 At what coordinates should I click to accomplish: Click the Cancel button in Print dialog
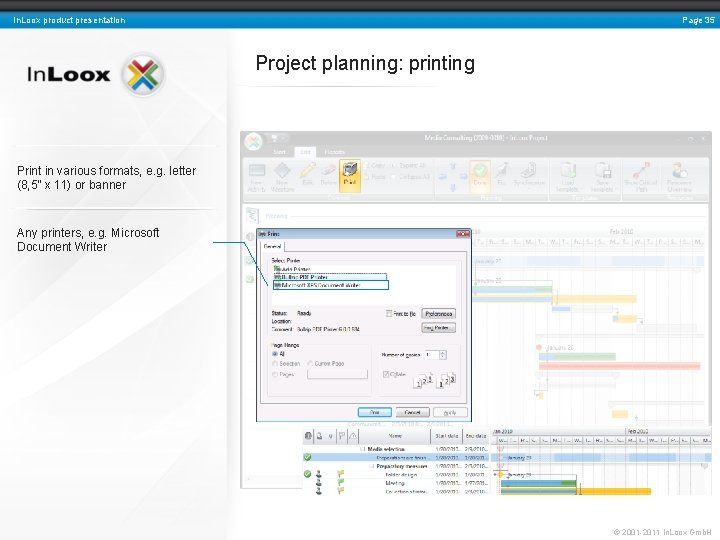pos(412,412)
